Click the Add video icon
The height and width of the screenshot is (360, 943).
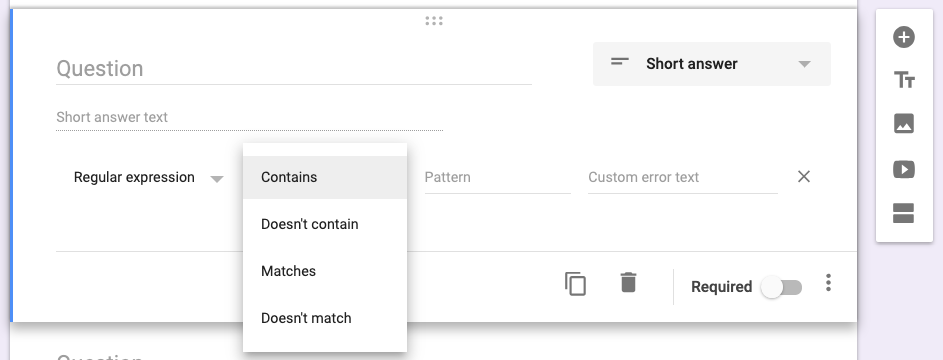tap(904, 169)
